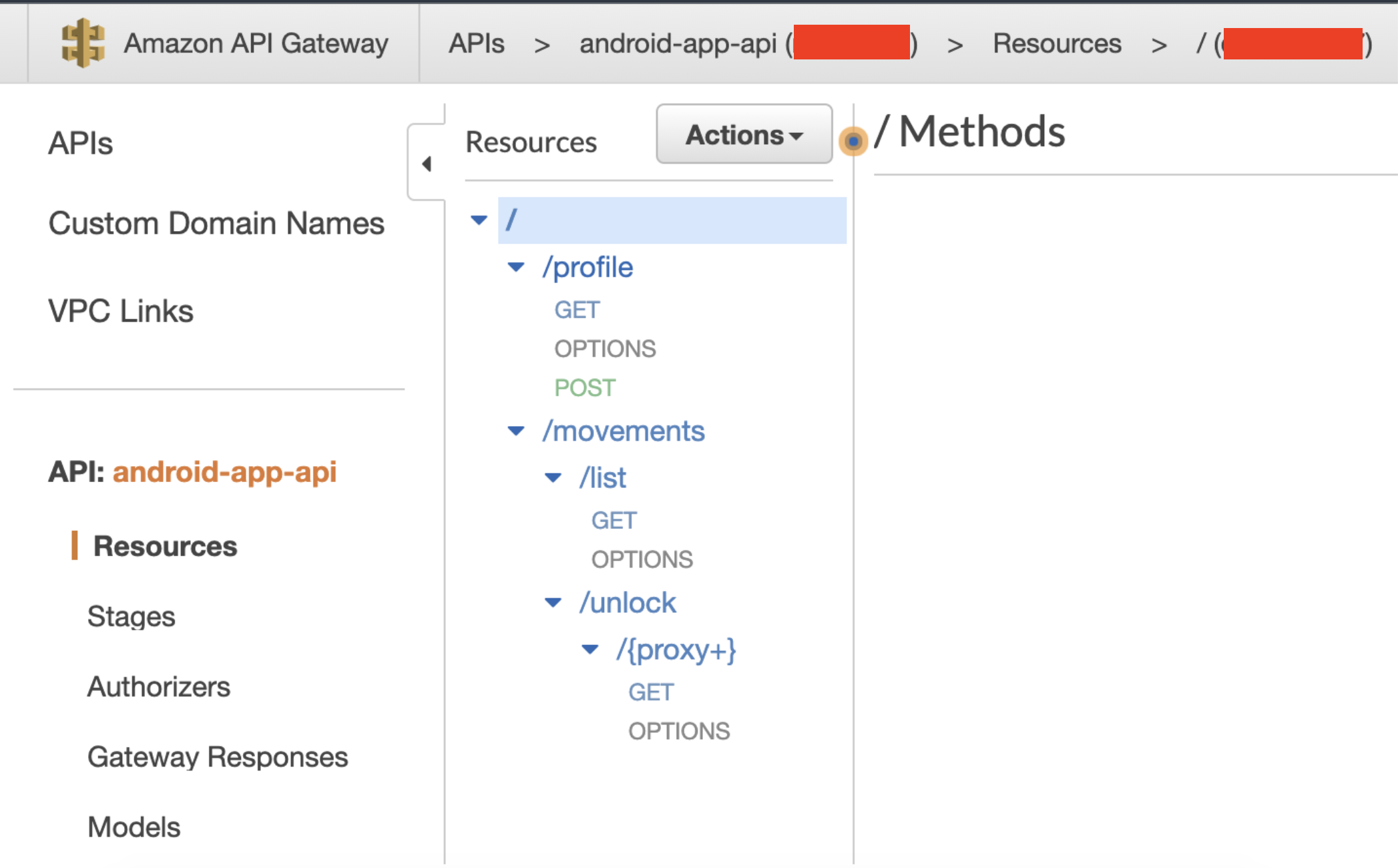Open Authorizers in the API menu

point(159,686)
